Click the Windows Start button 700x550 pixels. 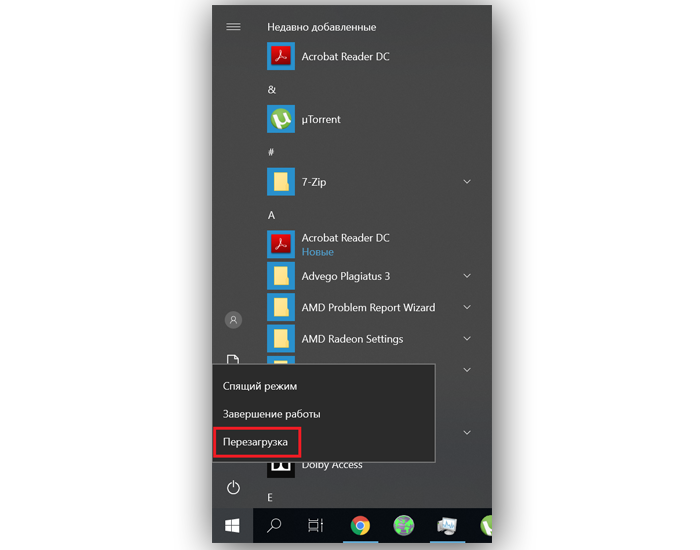(x=232, y=525)
